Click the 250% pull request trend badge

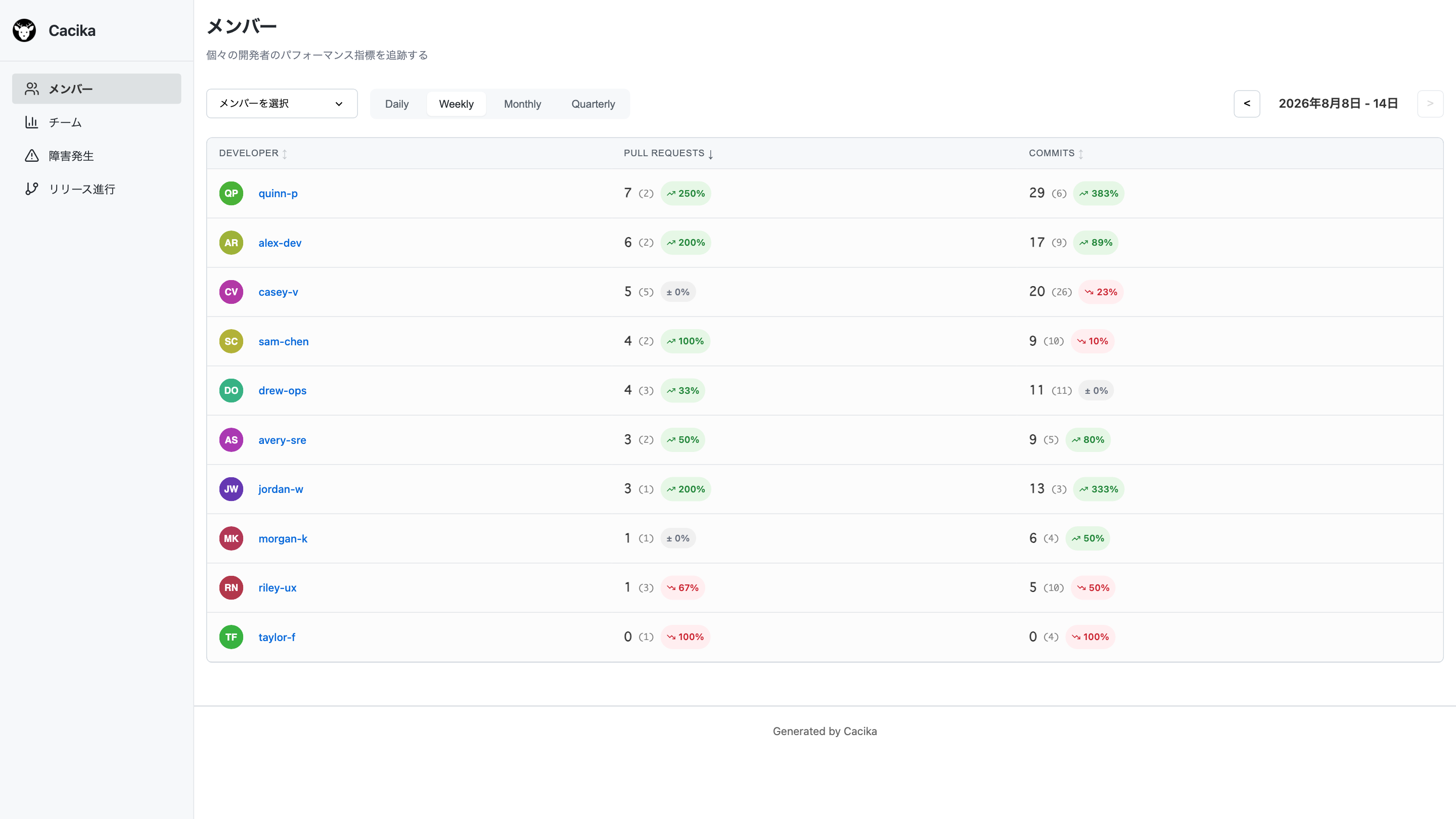(x=686, y=193)
